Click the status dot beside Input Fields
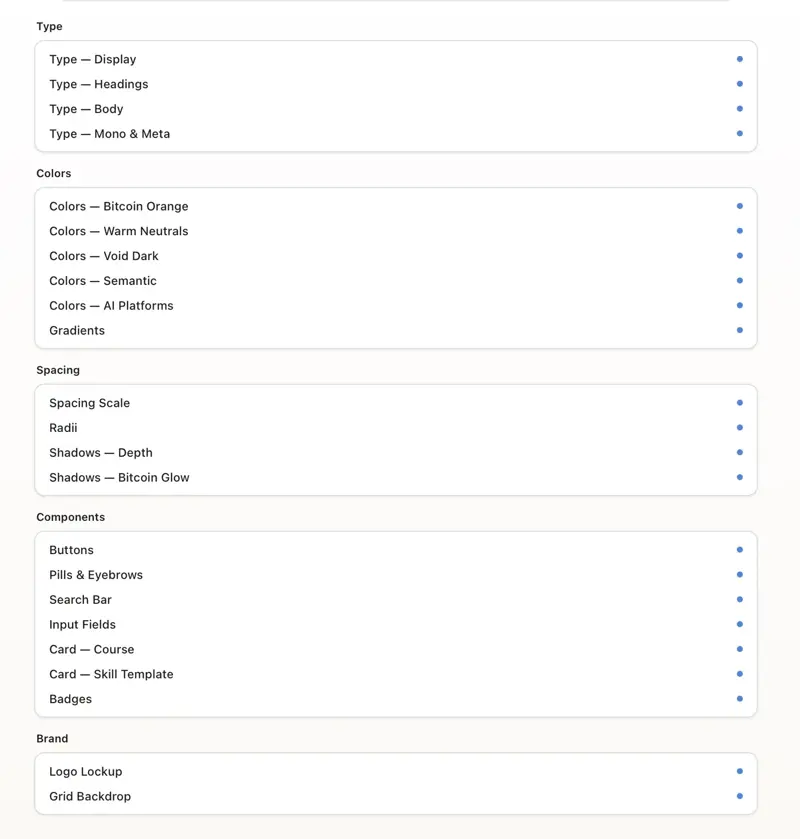This screenshot has width=800, height=839. 740,624
